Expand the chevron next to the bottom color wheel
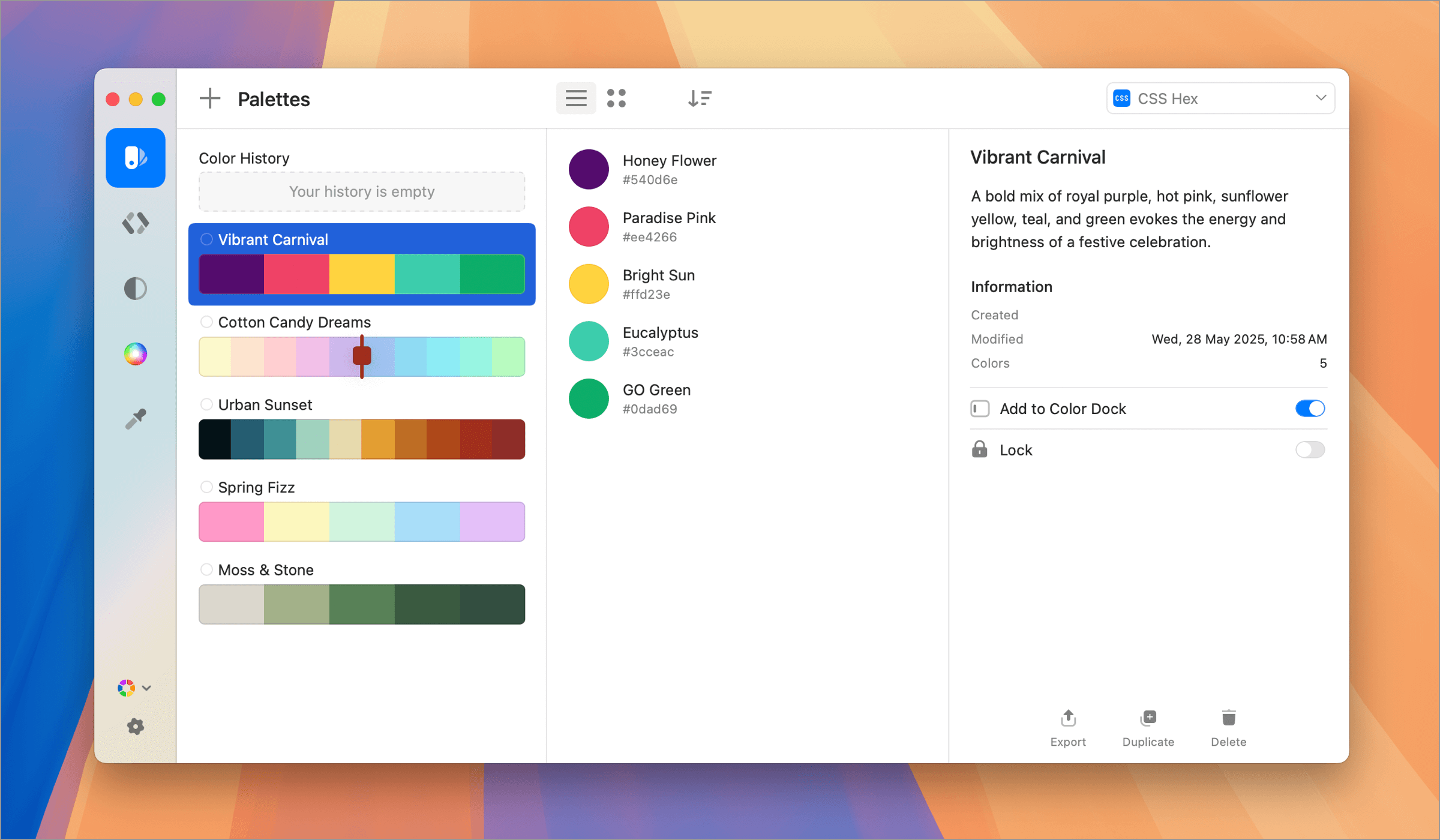This screenshot has height=840, width=1440. pyautogui.click(x=147, y=688)
